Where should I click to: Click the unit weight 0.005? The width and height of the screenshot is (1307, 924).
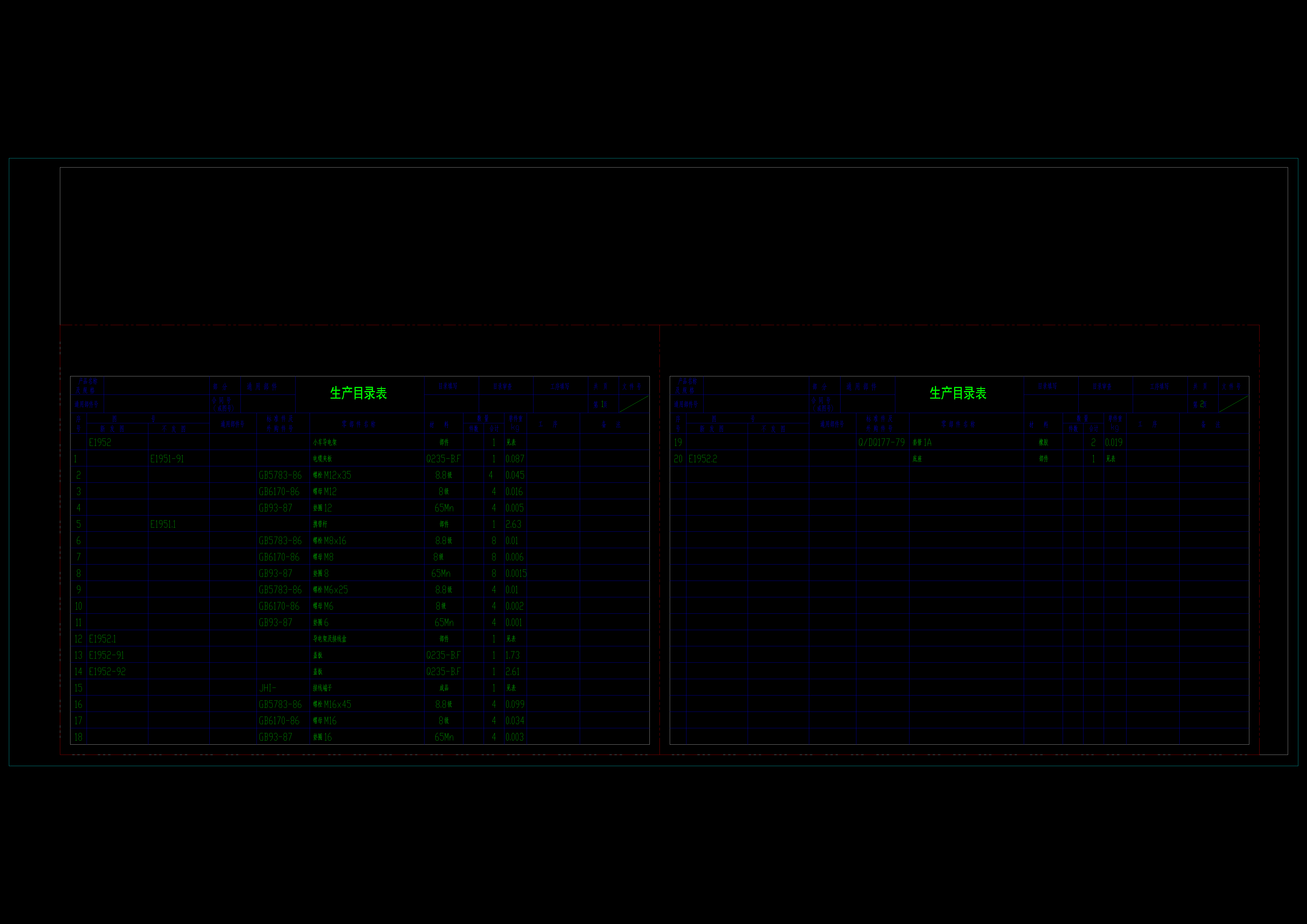[x=515, y=508]
